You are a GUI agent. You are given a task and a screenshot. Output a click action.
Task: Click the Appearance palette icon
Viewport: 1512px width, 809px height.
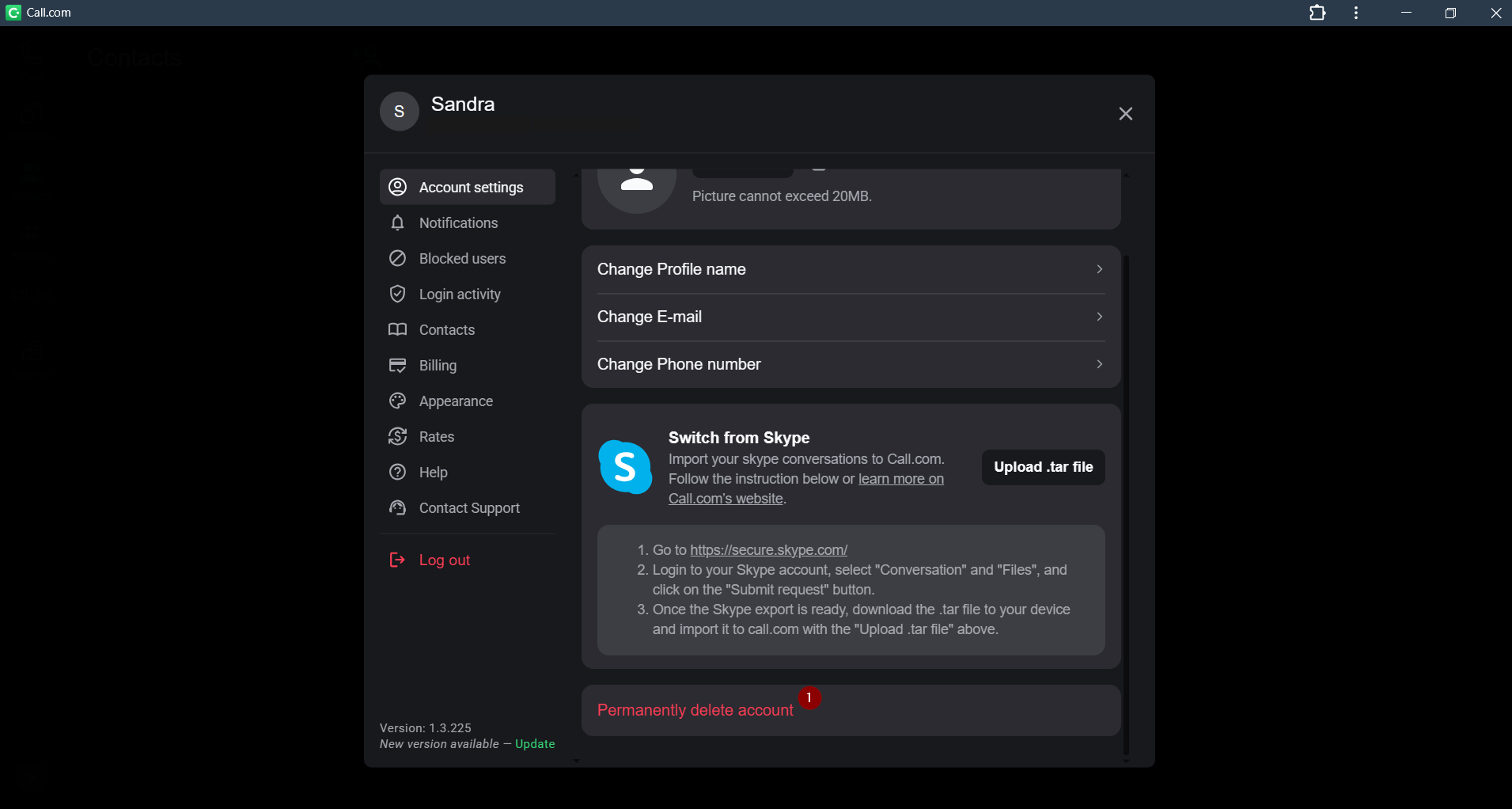click(398, 401)
